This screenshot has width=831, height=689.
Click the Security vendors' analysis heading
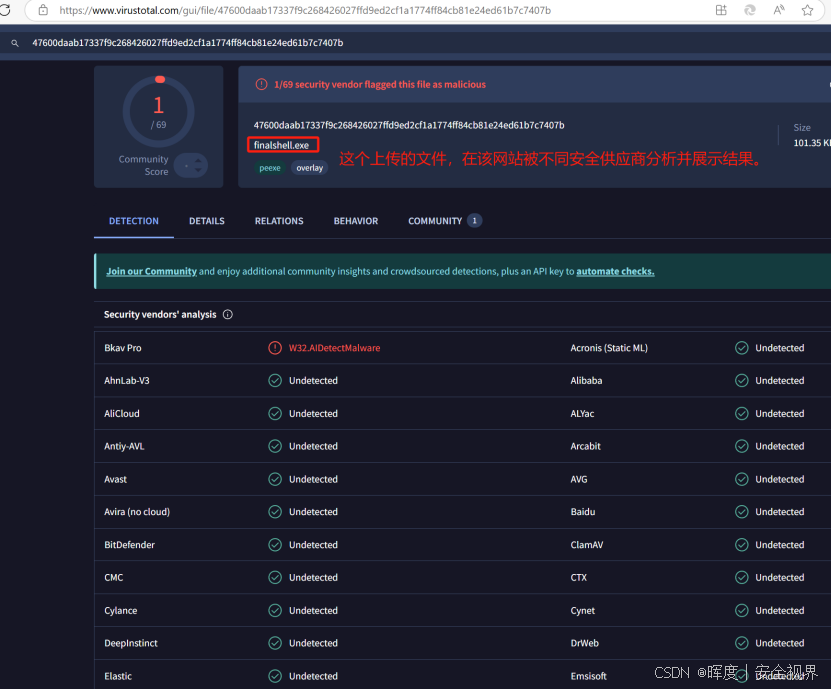(x=160, y=315)
